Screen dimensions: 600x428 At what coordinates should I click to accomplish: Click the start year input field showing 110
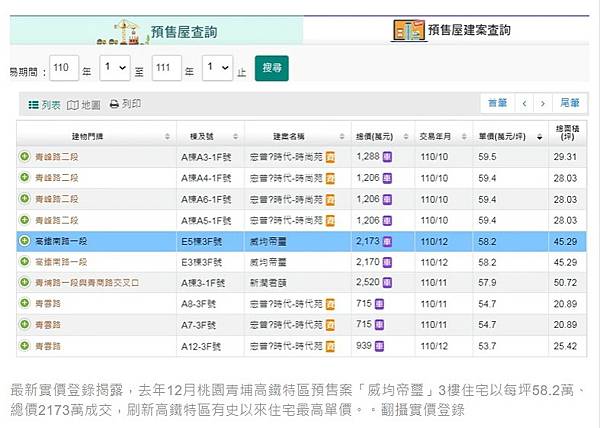click(x=61, y=68)
